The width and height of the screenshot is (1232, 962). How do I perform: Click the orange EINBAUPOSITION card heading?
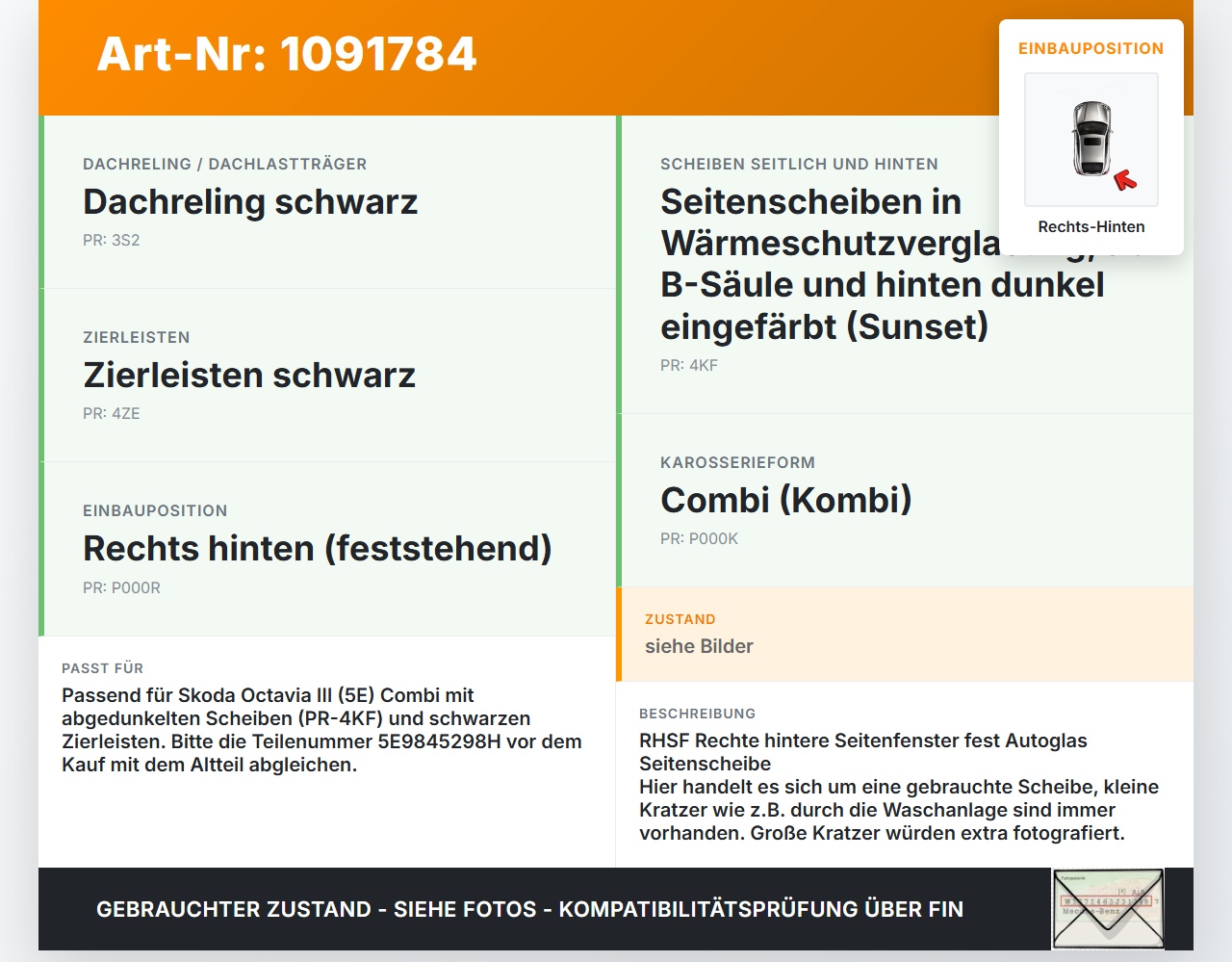(x=1091, y=48)
